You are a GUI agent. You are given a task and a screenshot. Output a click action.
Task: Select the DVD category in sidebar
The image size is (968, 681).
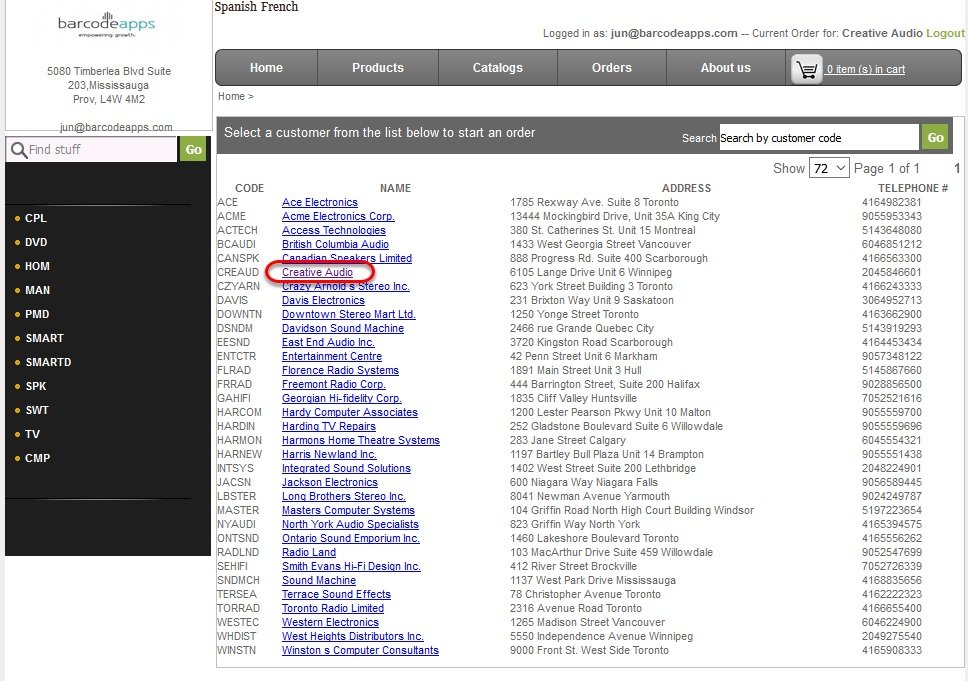pos(36,242)
